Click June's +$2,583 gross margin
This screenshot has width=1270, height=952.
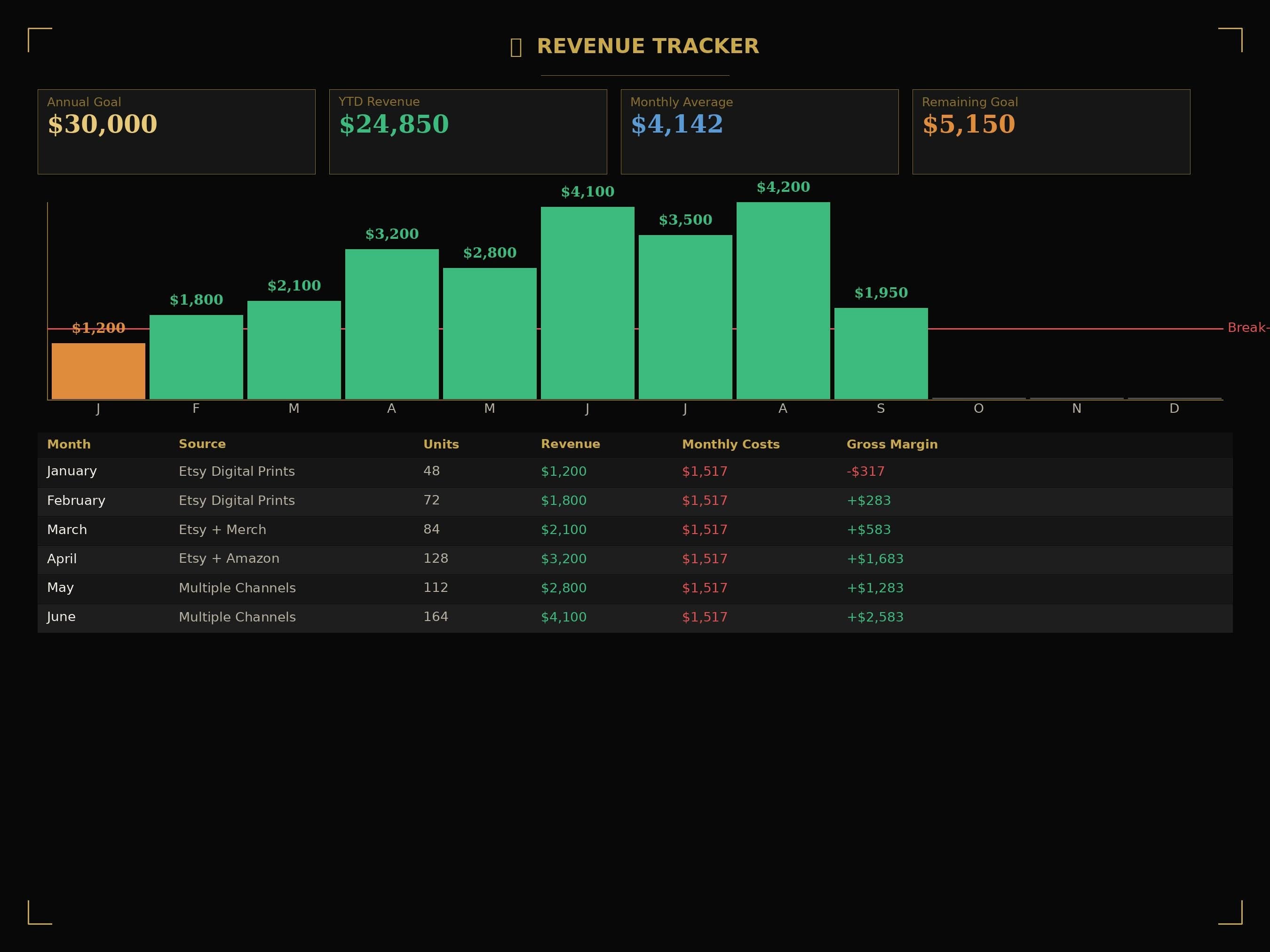pyautogui.click(x=874, y=617)
